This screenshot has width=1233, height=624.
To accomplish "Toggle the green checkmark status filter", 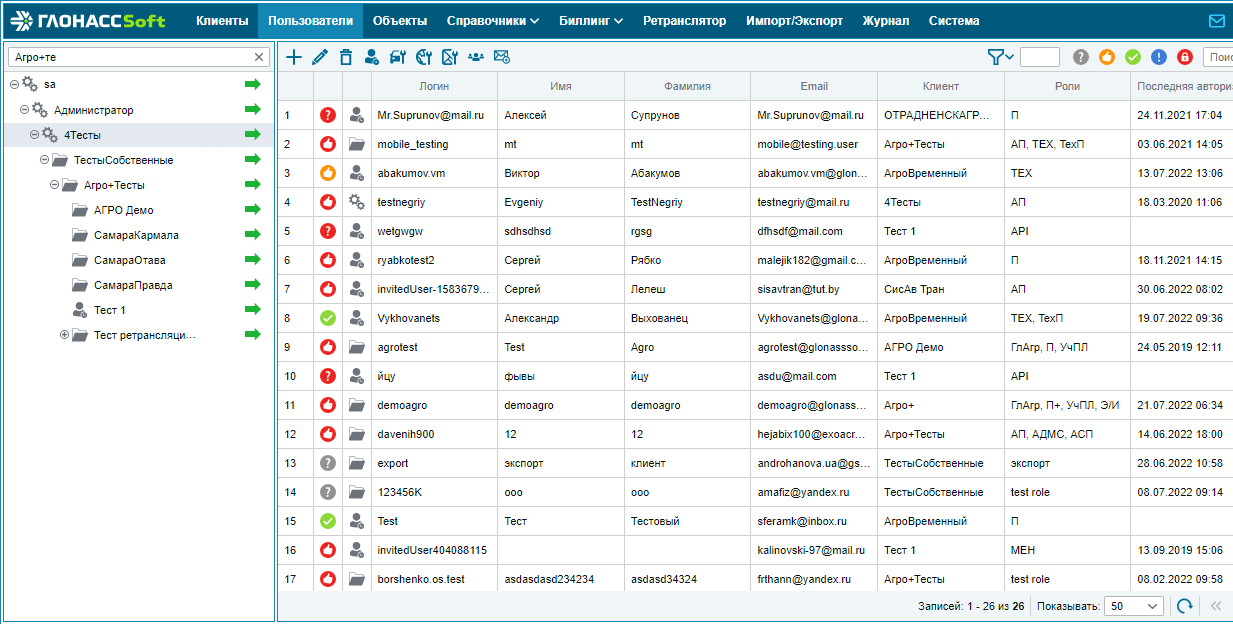I will tap(1133, 57).
